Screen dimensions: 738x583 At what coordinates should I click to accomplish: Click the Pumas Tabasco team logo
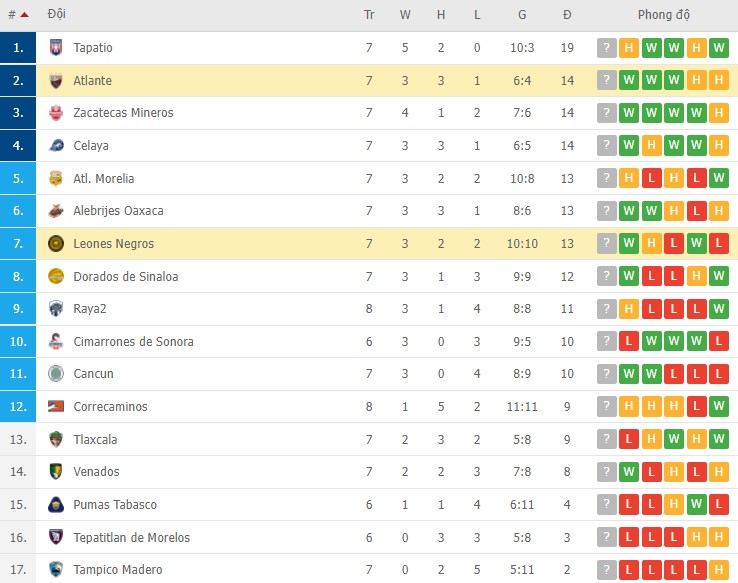click(x=56, y=505)
